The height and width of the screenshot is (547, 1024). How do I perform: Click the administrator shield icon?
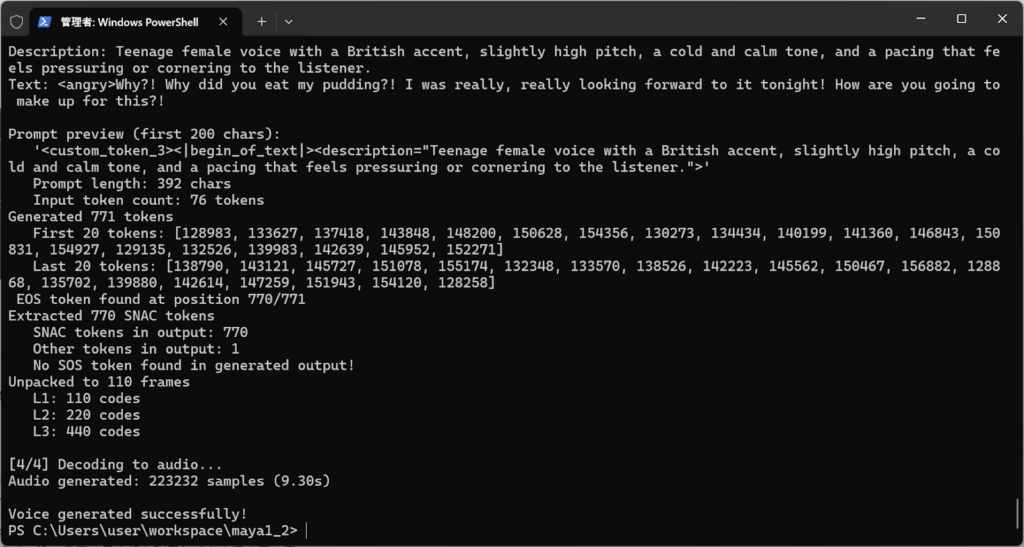point(16,21)
